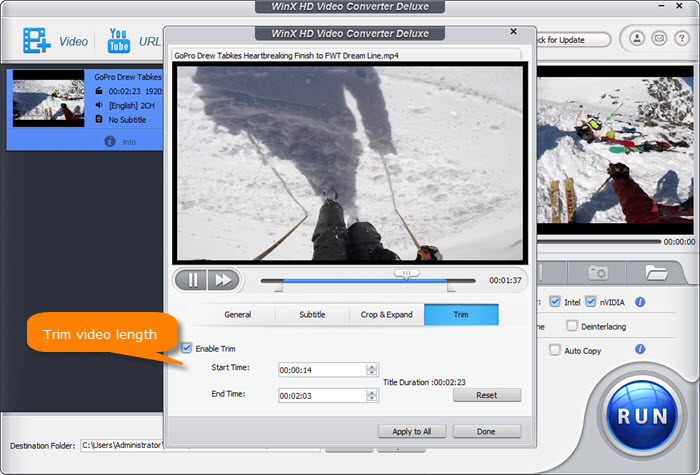Screen dimensions: 700x475
Task: Click the Start Time input field
Action: point(329,370)
